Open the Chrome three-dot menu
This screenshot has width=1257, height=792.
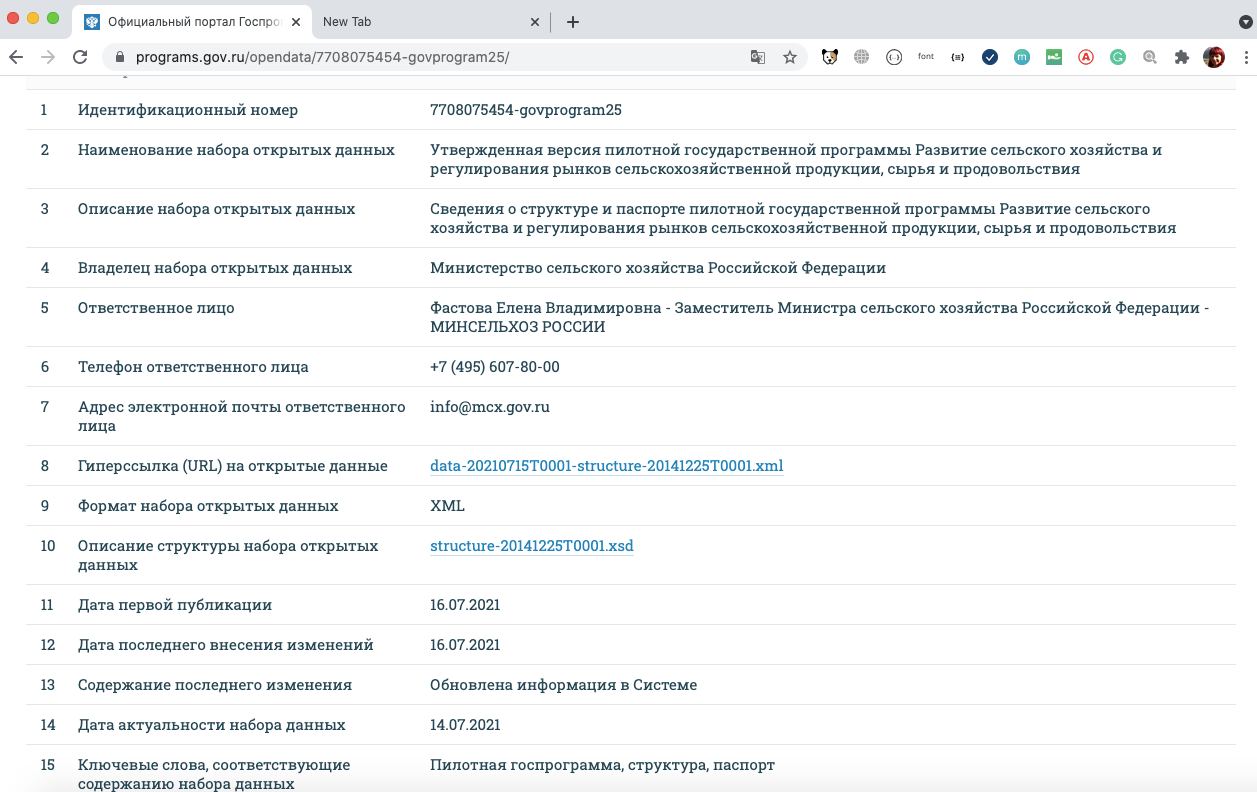tap(1242, 57)
